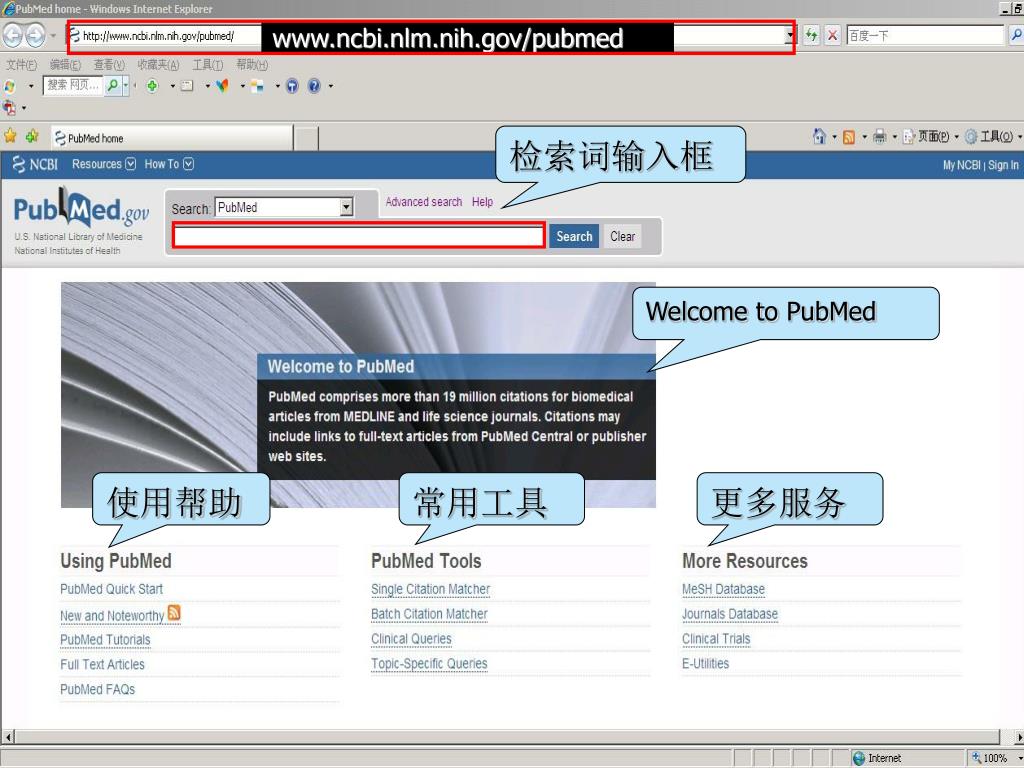Open the 工具(T) Tools menu
The image size is (1024, 768).
208,64
